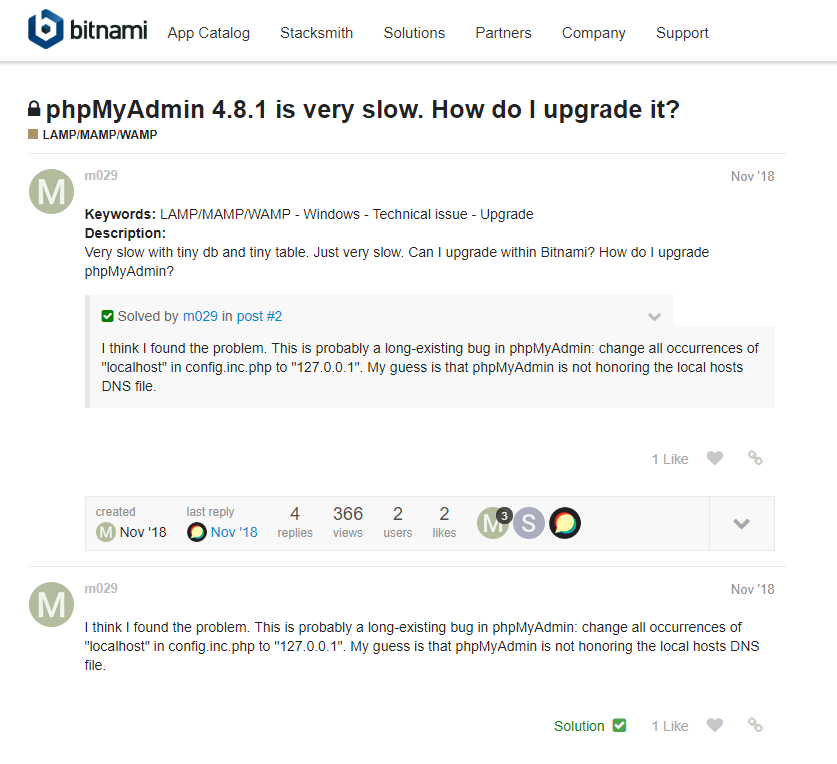Screen dimensions: 837x764
Task: Click the second post's Nov '18 date
Action: coord(752,589)
